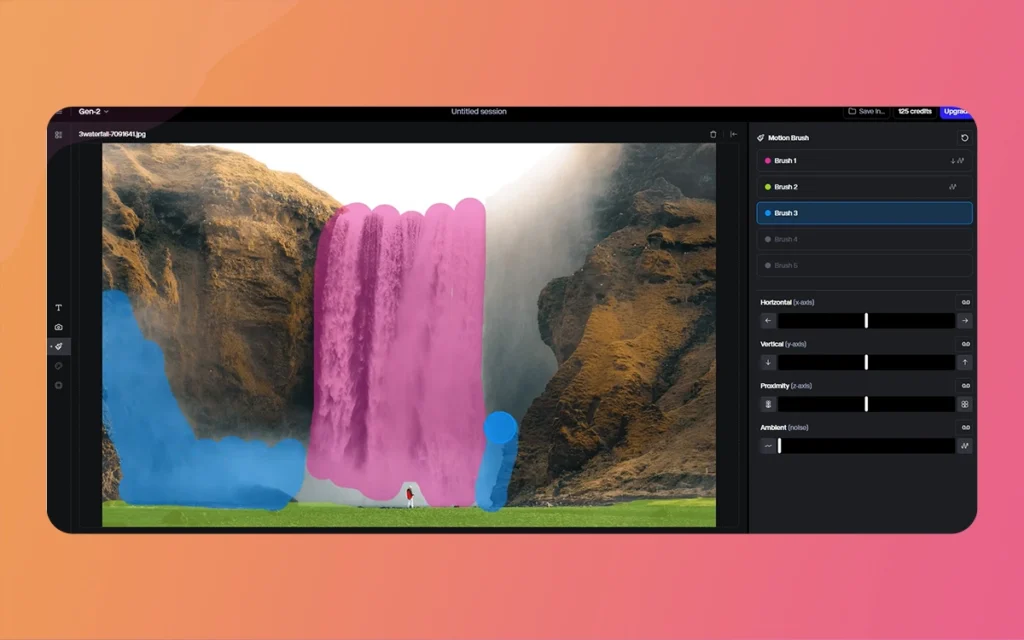The image size is (1024, 640).
Task: Select the eraser icon below the brush tool
Action: (x=59, y=365)
